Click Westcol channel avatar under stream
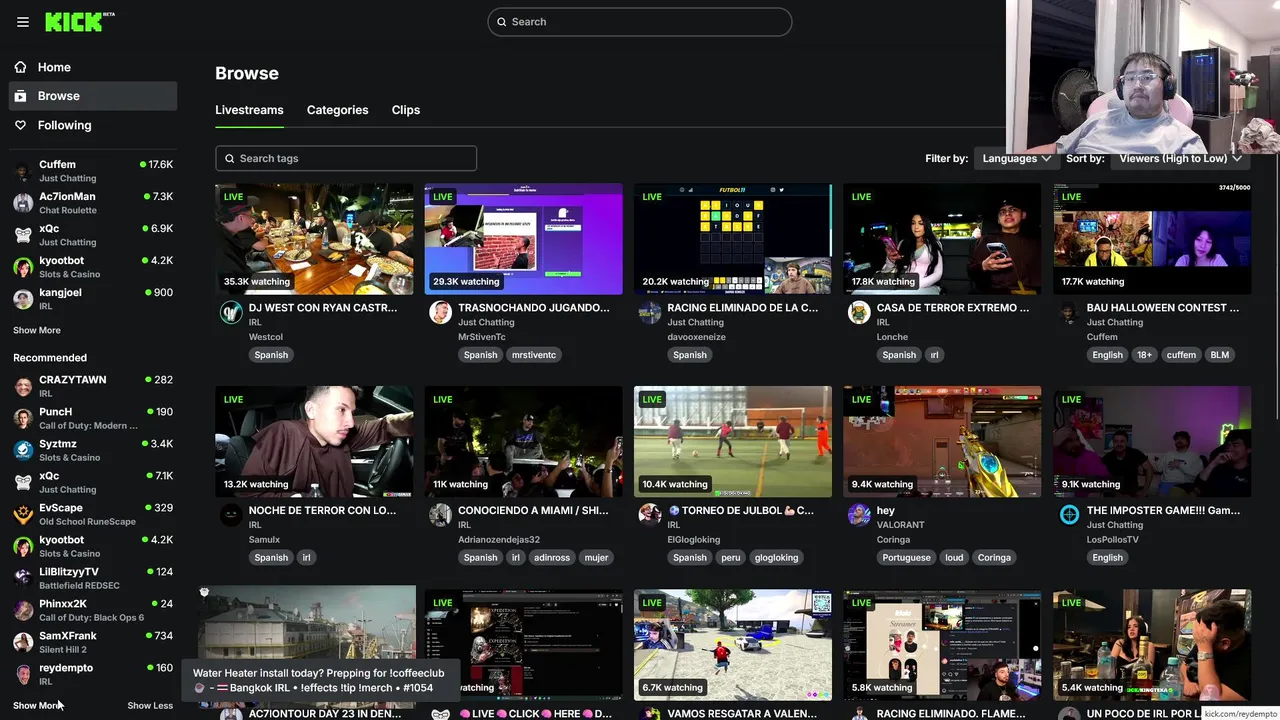The height and width of the screenshot is (720, 1280). (x=231, y=312)
